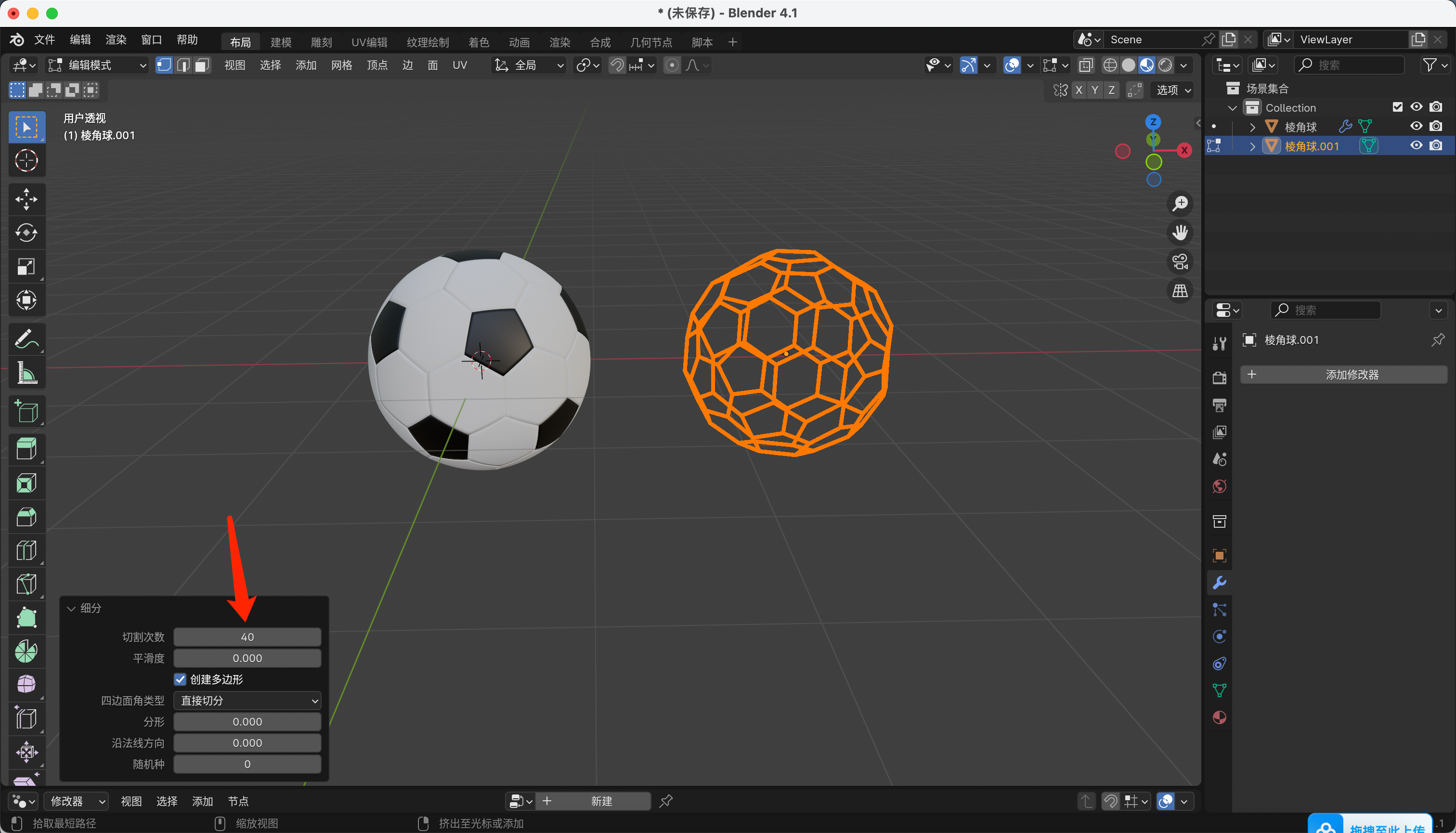
Task: Switch to face select mode
Action: (x=201, y=65)
